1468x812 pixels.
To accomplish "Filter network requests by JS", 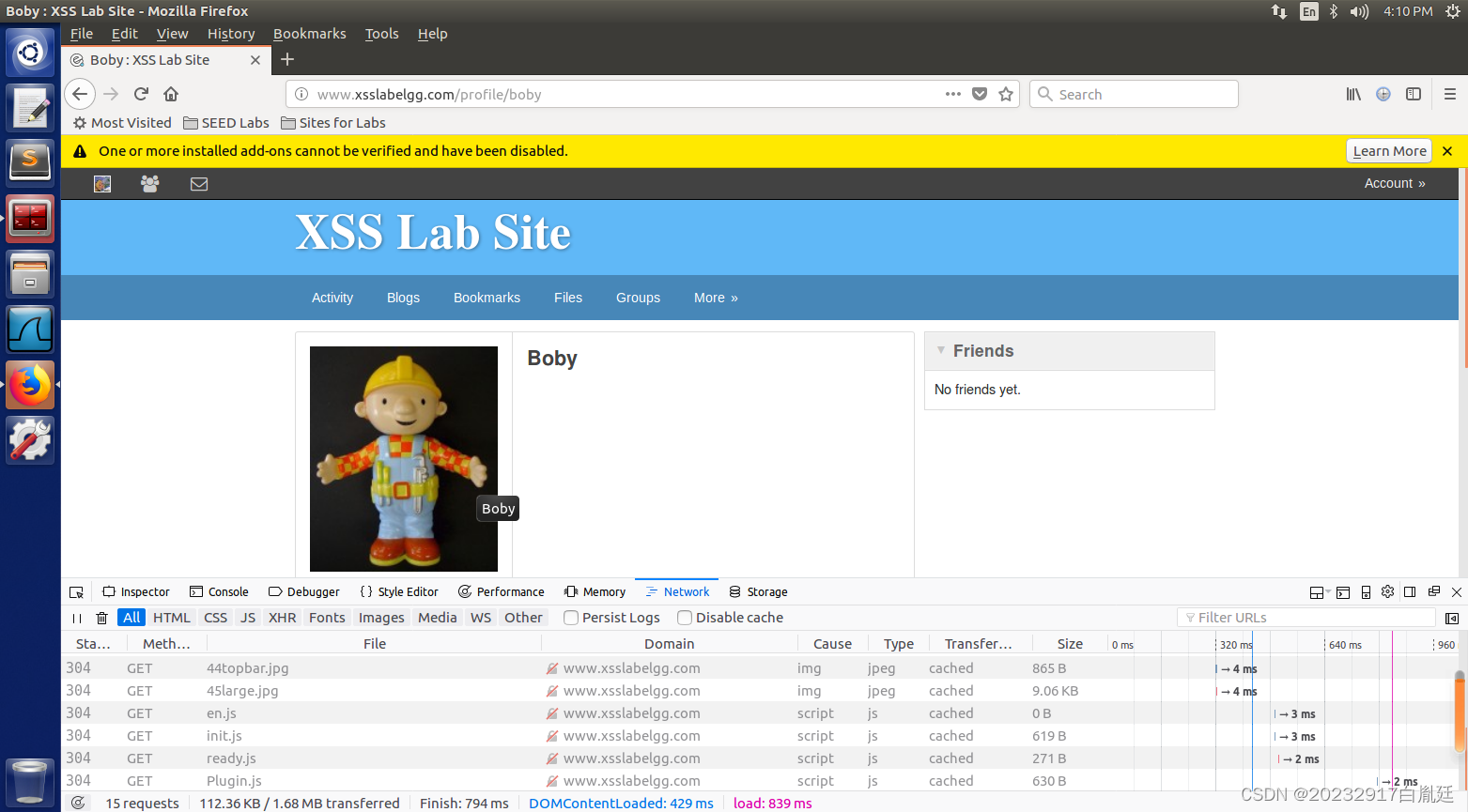I will (x=248, y=618).
